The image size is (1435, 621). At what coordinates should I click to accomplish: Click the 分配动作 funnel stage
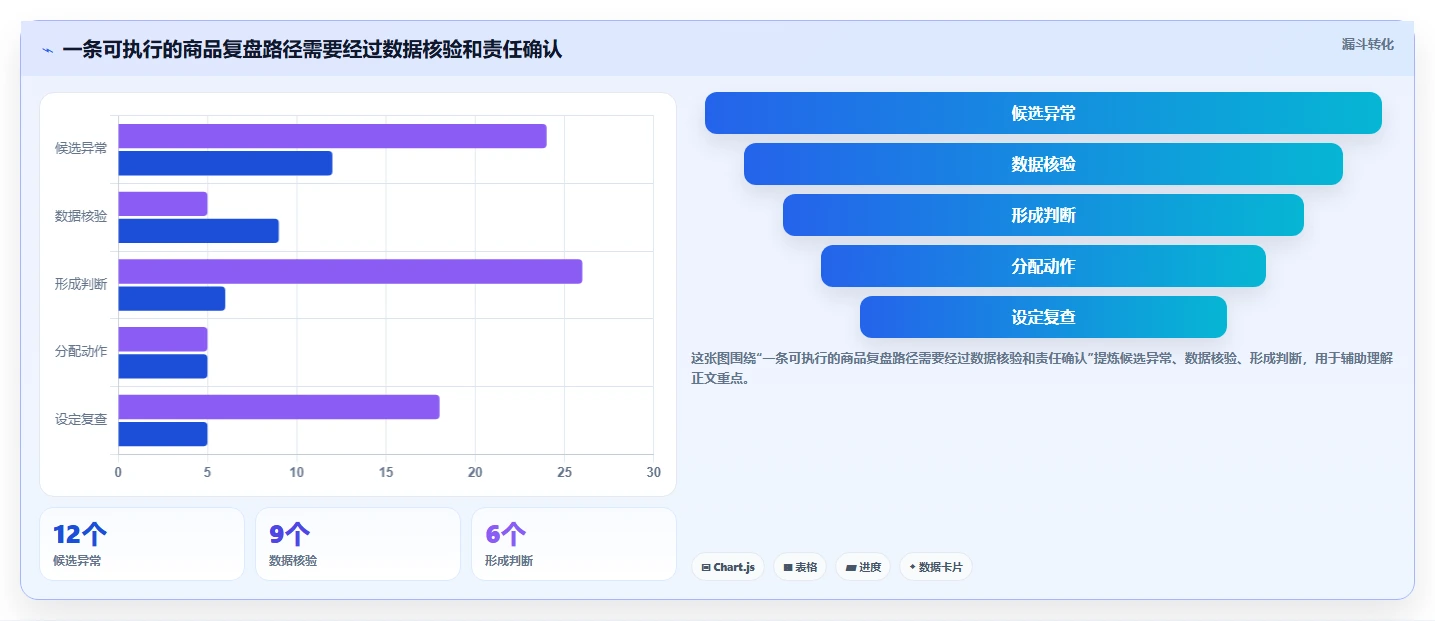coord(1043,266)
